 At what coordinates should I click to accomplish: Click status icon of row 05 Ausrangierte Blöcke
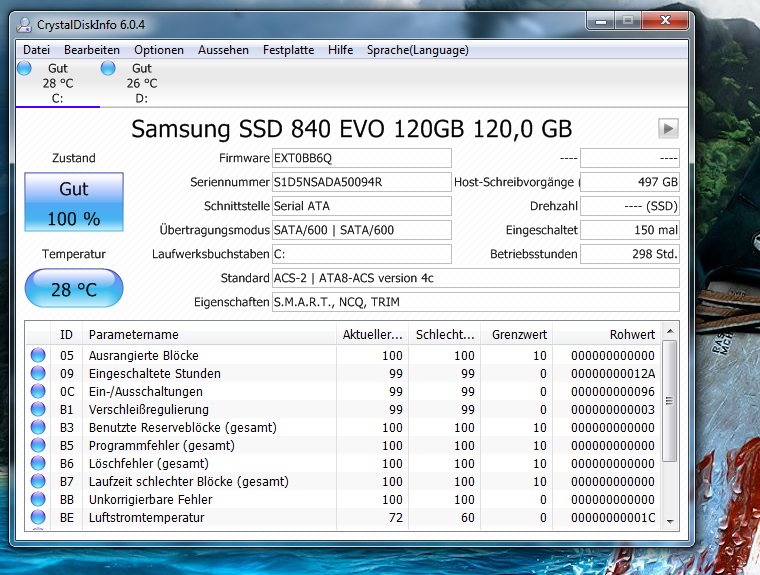(x=38, y=355)
